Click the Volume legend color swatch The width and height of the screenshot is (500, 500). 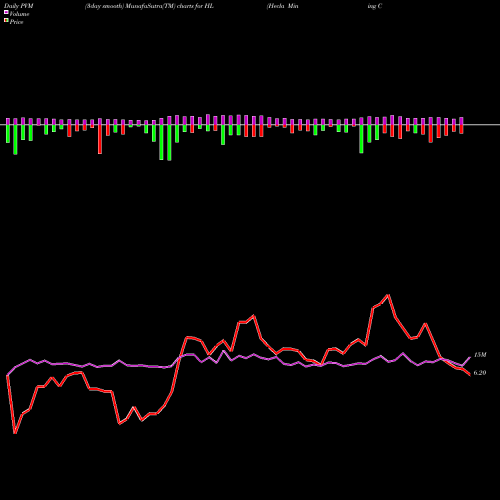coord(6,13)
